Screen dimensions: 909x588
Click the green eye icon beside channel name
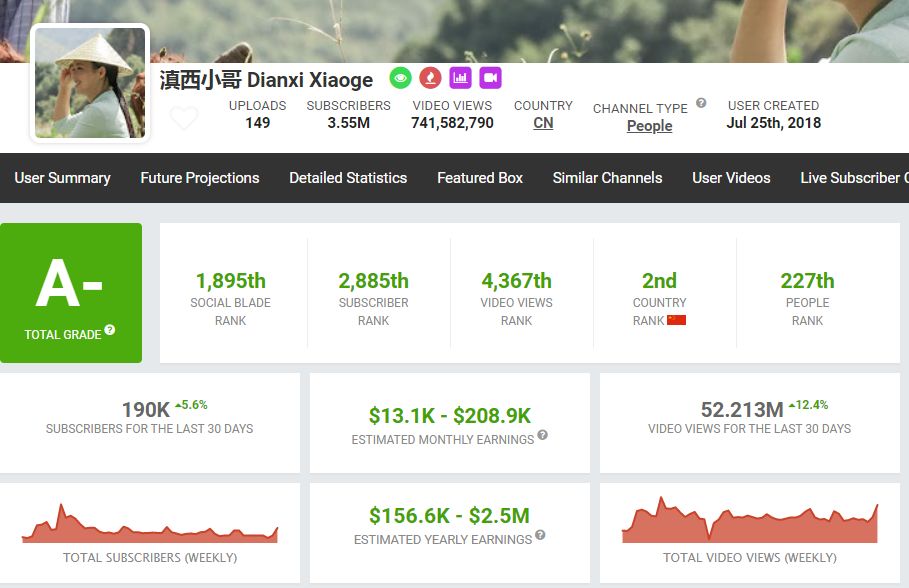[401, 78]
